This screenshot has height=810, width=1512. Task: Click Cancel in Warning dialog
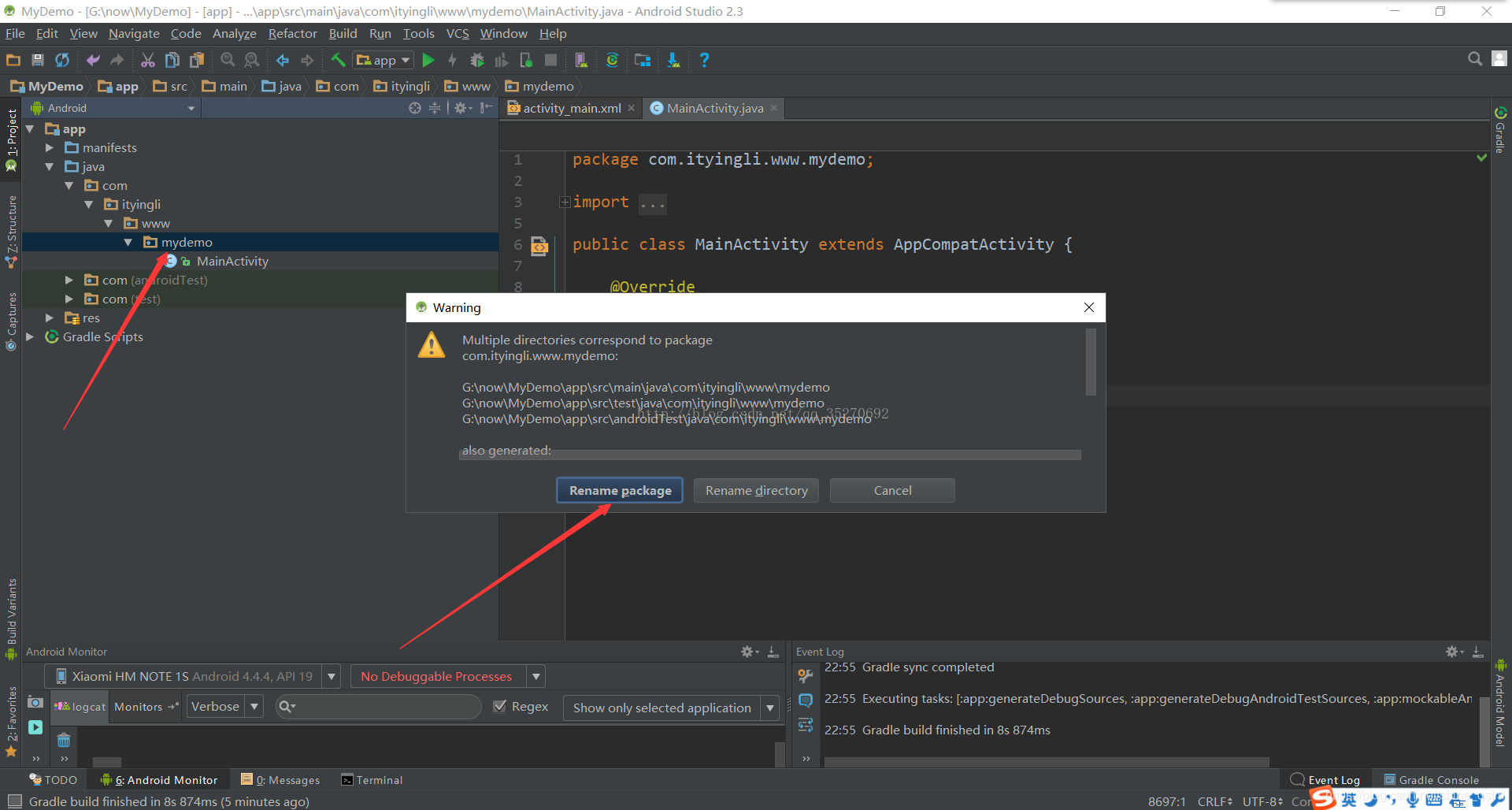[x=892, y=490]
